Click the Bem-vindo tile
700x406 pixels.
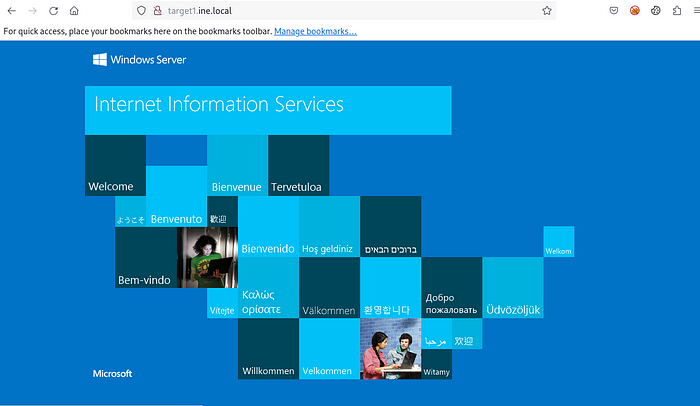tap(146, 257)
